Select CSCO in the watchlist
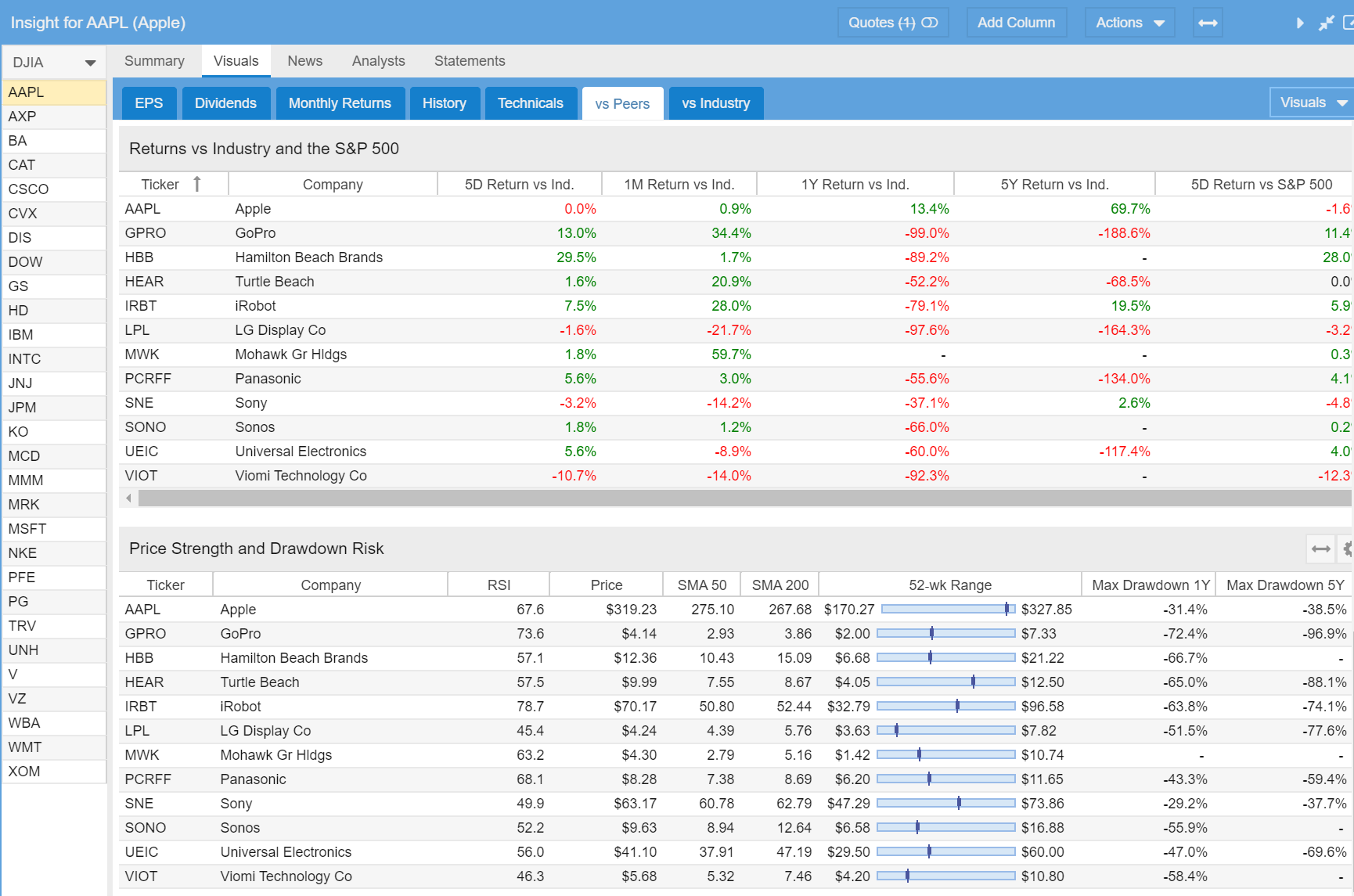Image resolution: width=1354 pixels, height=896 pixels. point(54,189)
